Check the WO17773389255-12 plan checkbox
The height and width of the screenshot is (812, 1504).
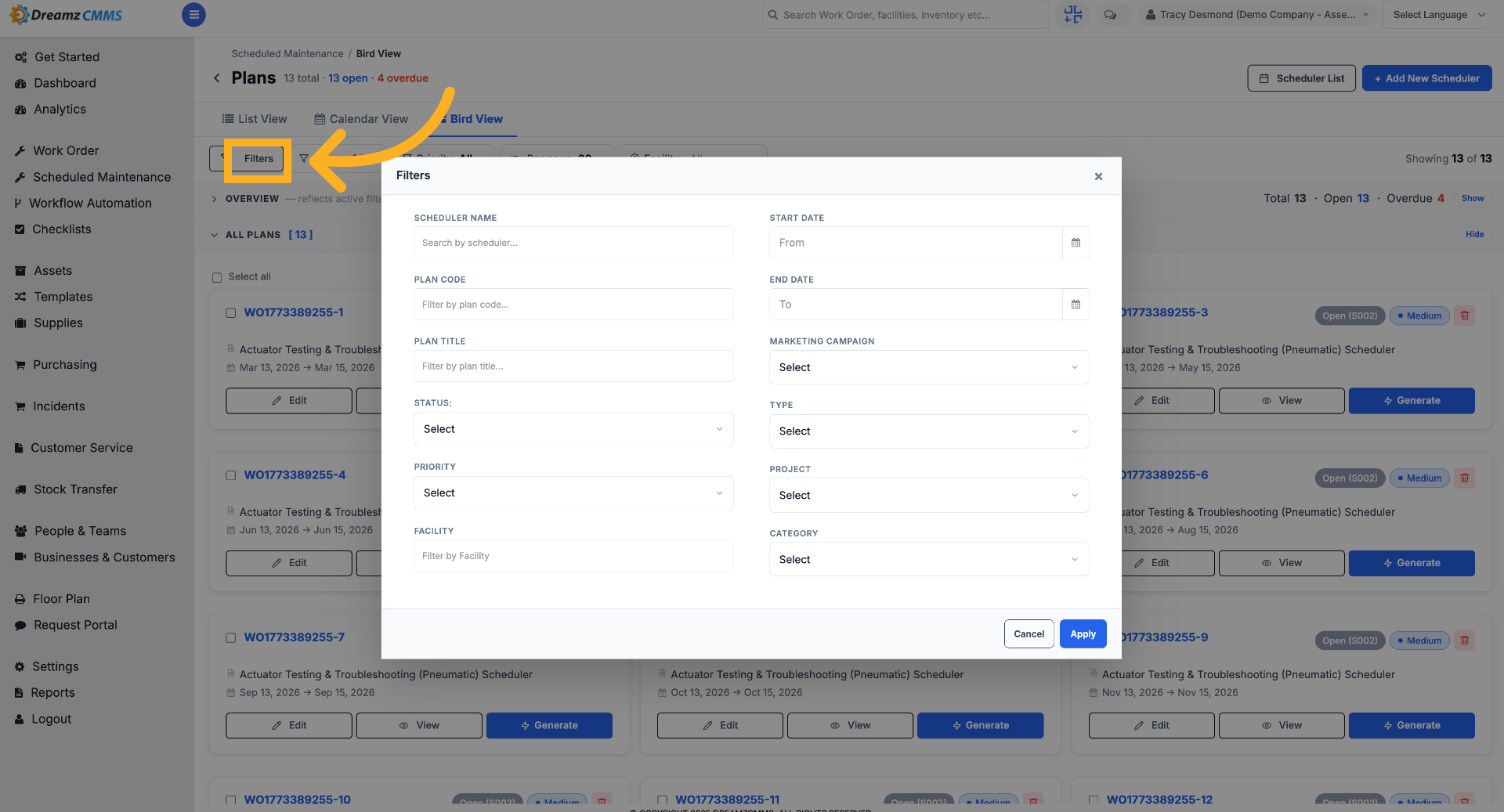(x=1094, y=800)
